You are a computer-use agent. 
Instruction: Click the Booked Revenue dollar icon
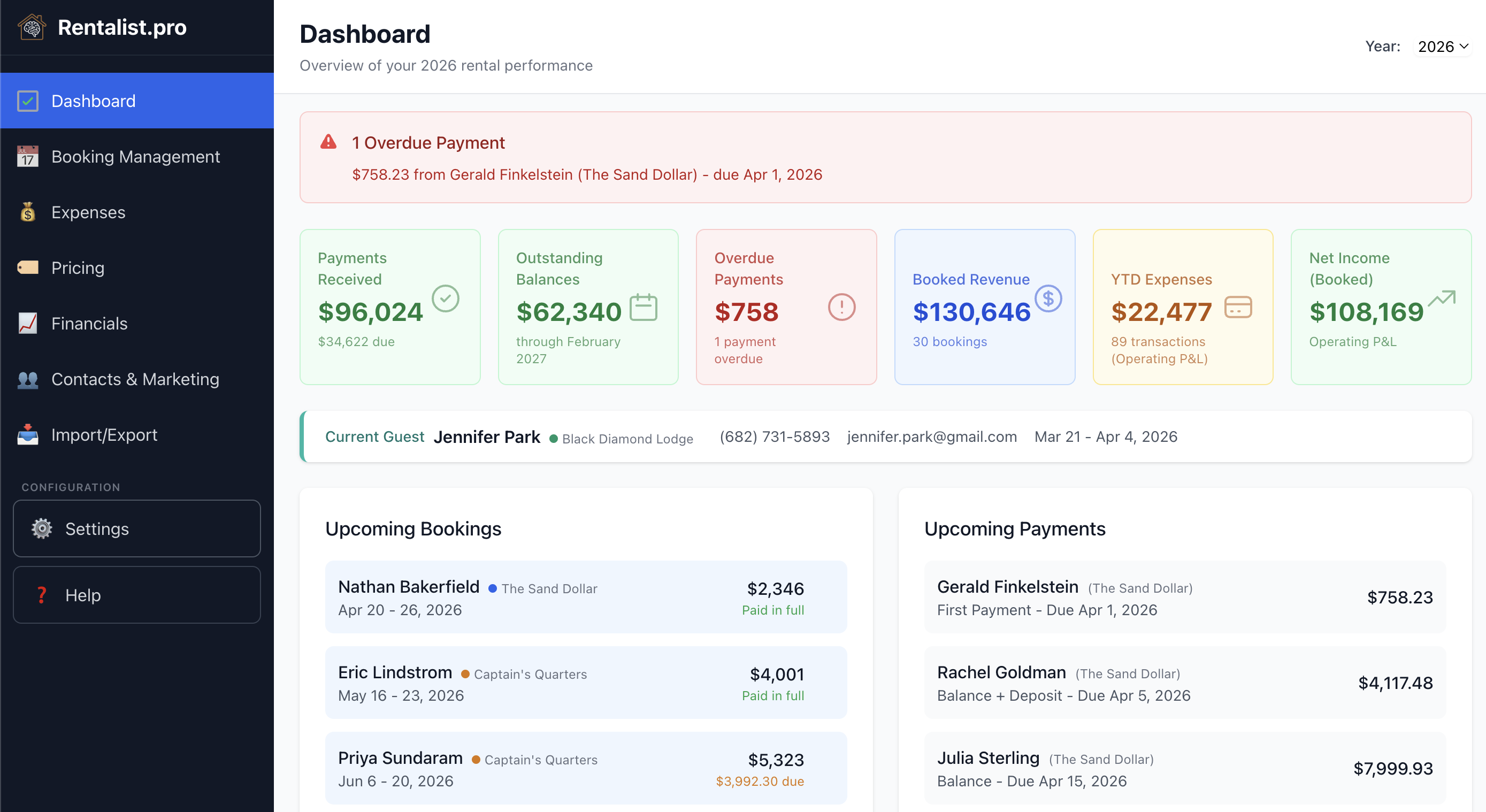coord(1049,298)
